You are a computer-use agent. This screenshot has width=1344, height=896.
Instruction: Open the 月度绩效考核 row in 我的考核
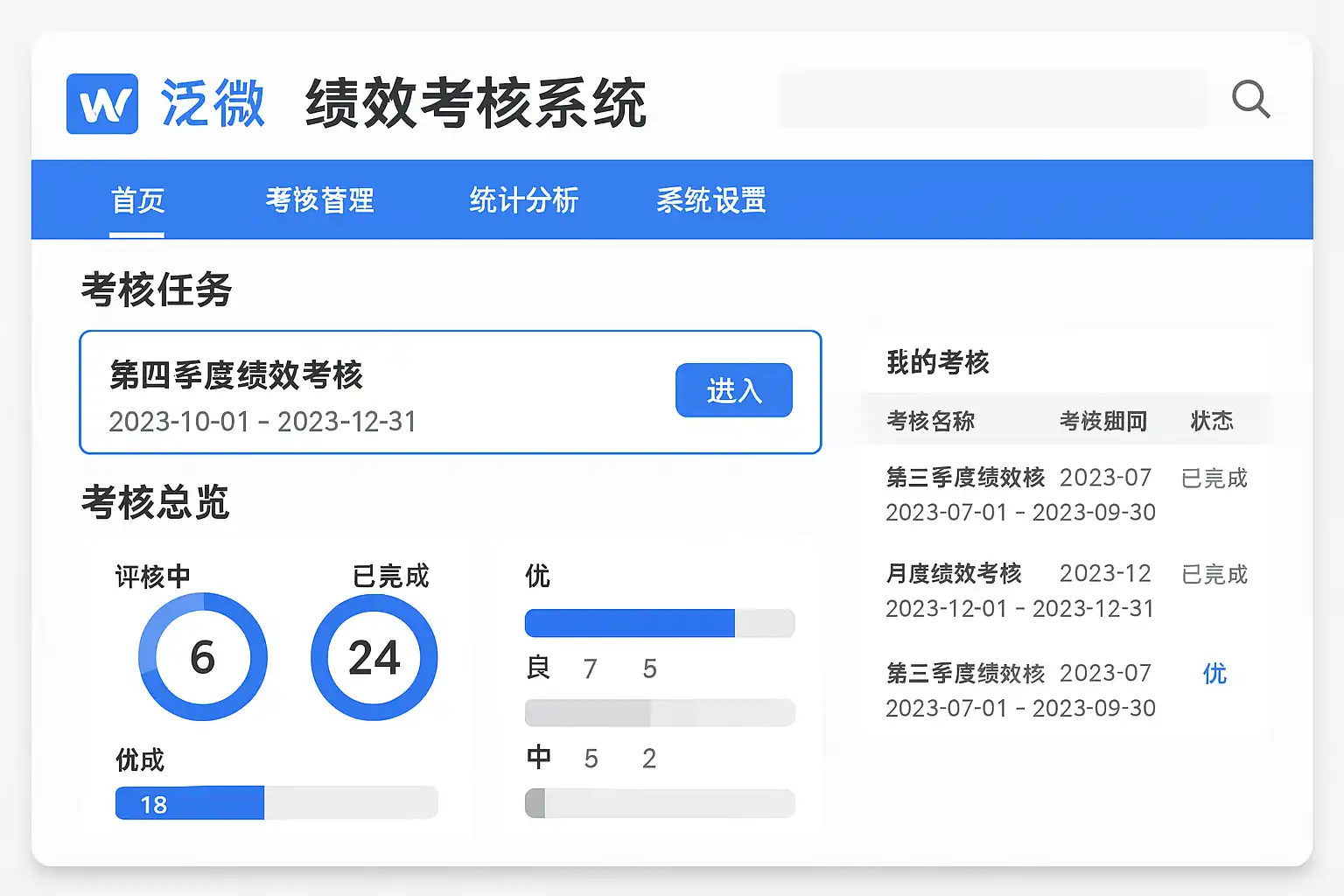click(x=954, y=574)
